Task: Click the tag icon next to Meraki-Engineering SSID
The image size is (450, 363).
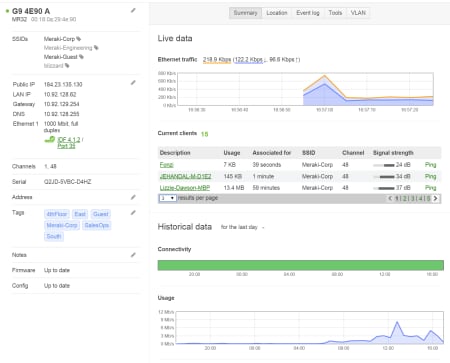Action: coord(96,48)
